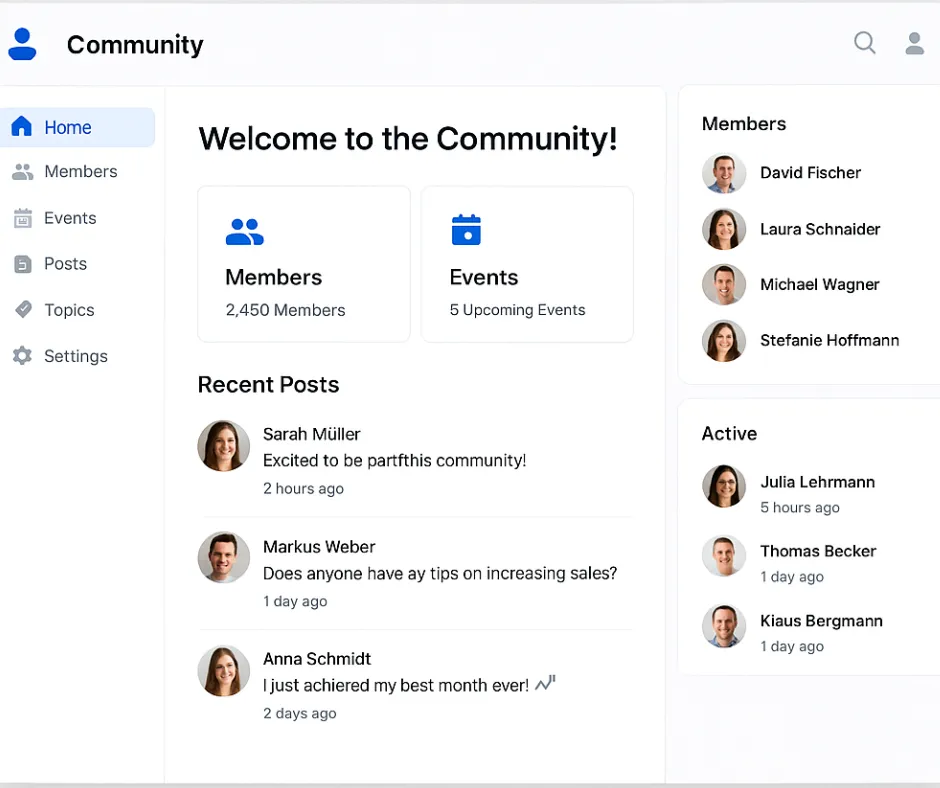Click '2 hours ago' under Sarah Müller's post
The width and height of the screenshot is (940, 788).
click(x=303, y=489)
